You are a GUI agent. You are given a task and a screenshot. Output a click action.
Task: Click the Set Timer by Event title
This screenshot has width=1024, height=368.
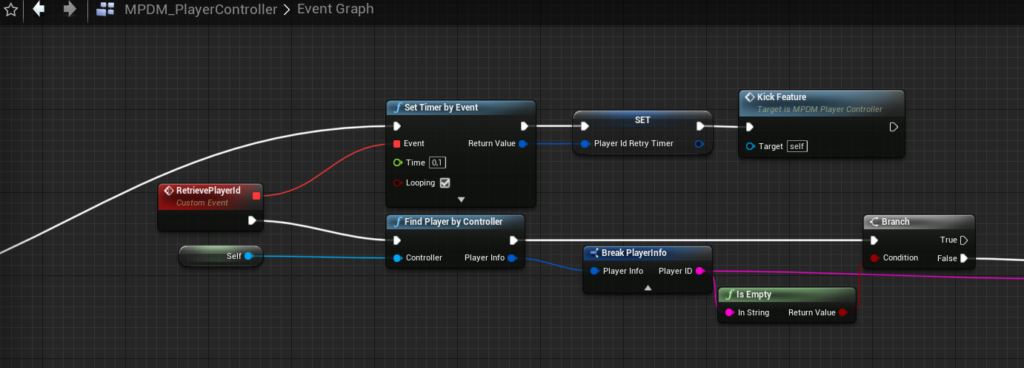(441, 107)
